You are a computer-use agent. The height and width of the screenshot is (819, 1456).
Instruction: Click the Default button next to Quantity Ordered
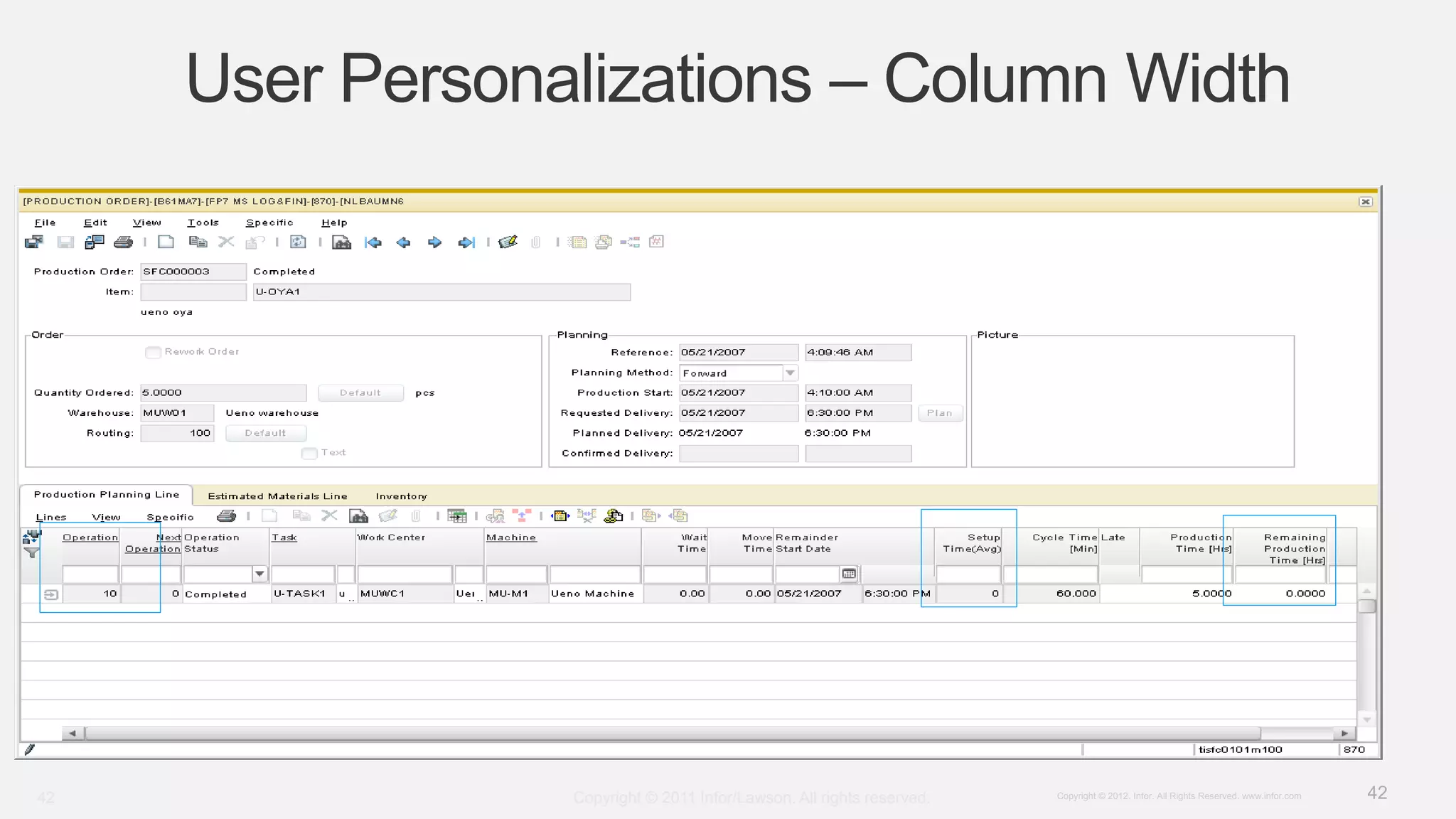pyautogui.click(x=360, y=392)
